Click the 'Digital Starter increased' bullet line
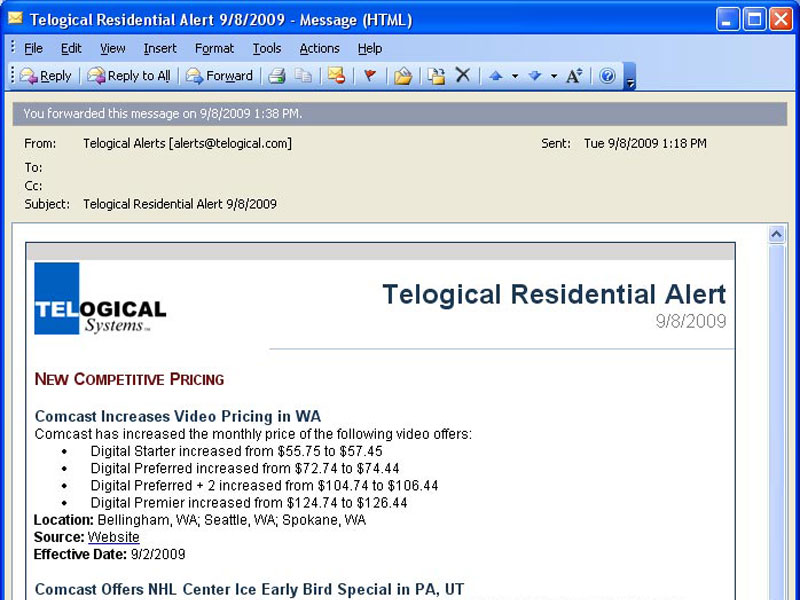 (x=236, y=452)
